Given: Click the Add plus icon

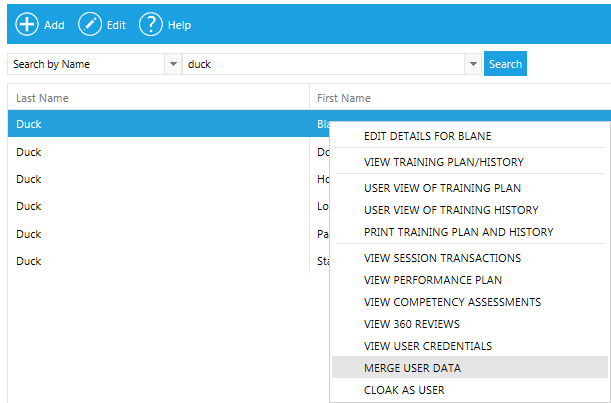Looking at the screenshot, I should pyautogui.click(x=27, y=24).
